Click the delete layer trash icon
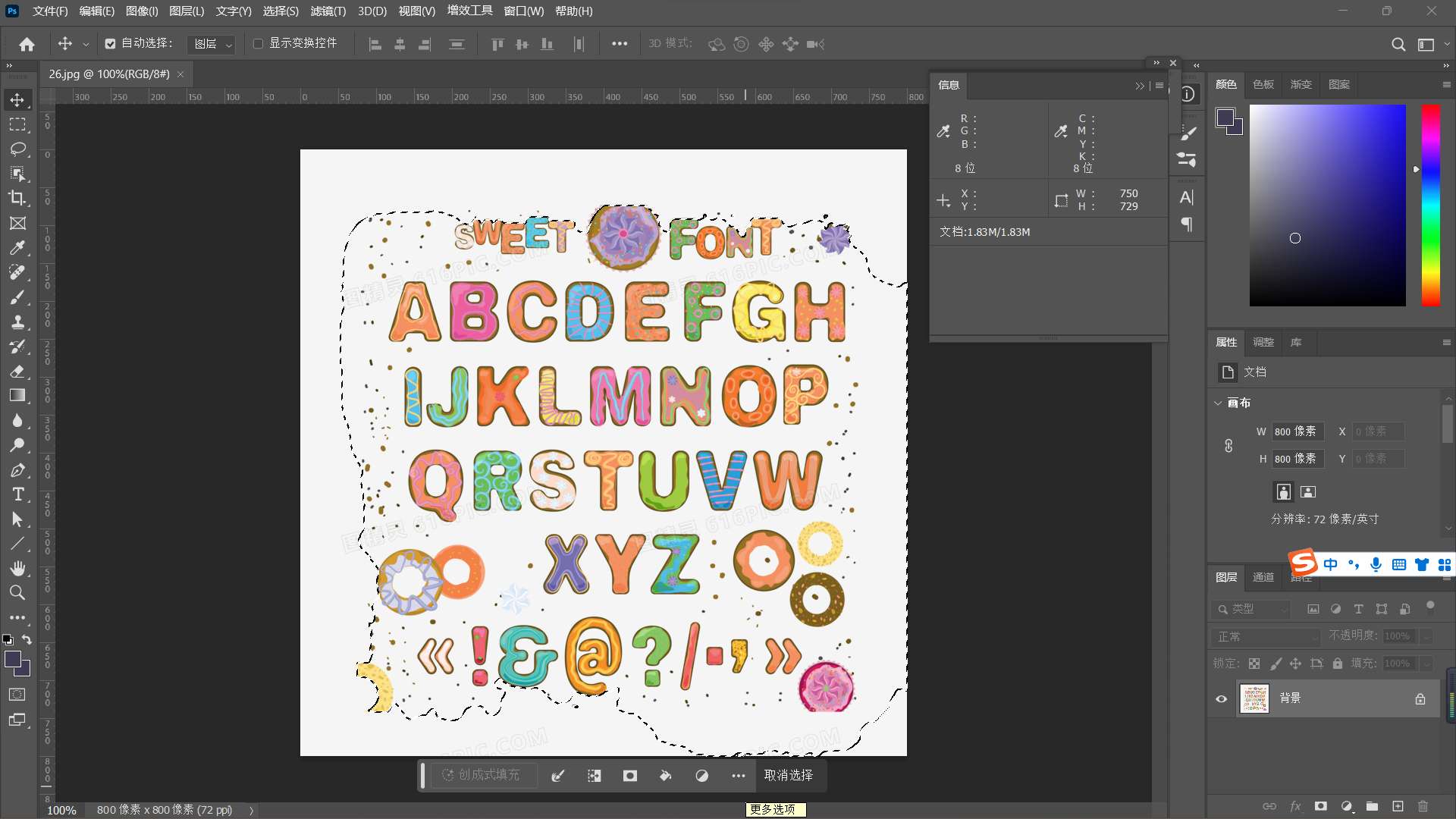 pos(1423,806)
